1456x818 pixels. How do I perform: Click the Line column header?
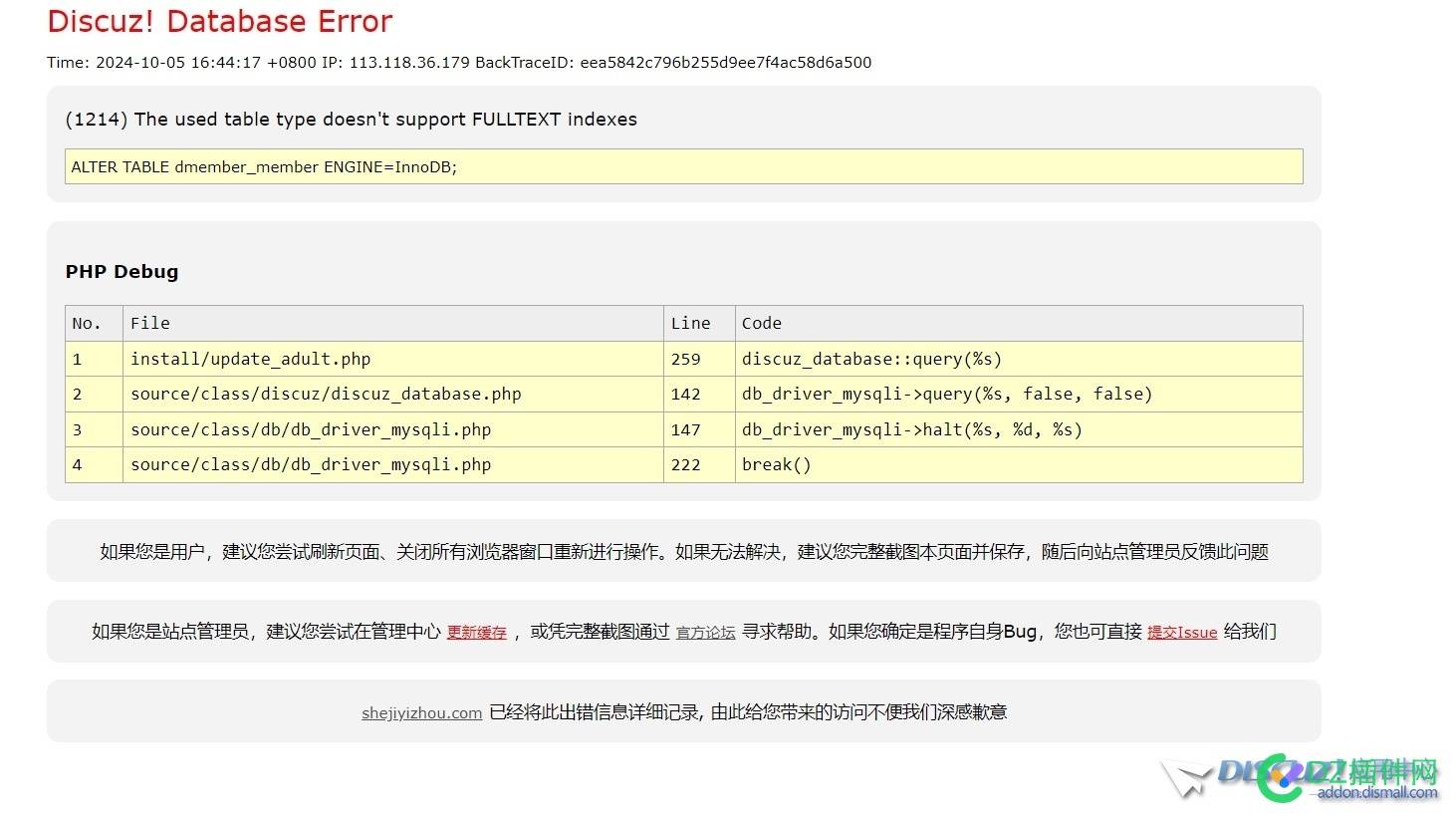[x=699, y=324]
